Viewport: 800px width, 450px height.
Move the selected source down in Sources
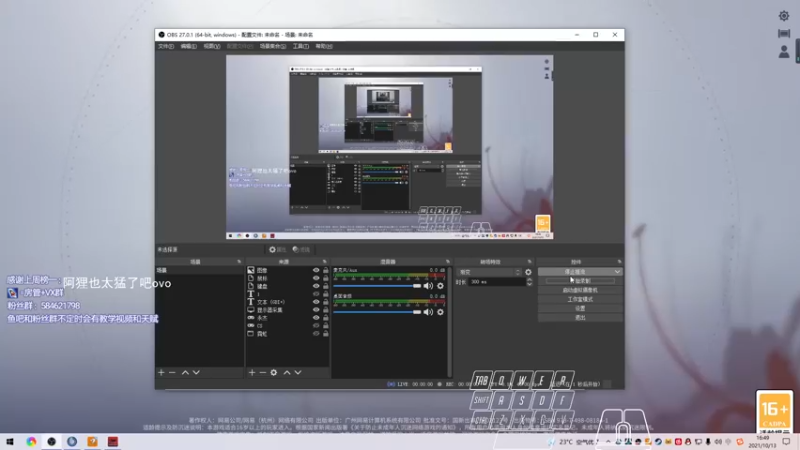pos(298,373)
